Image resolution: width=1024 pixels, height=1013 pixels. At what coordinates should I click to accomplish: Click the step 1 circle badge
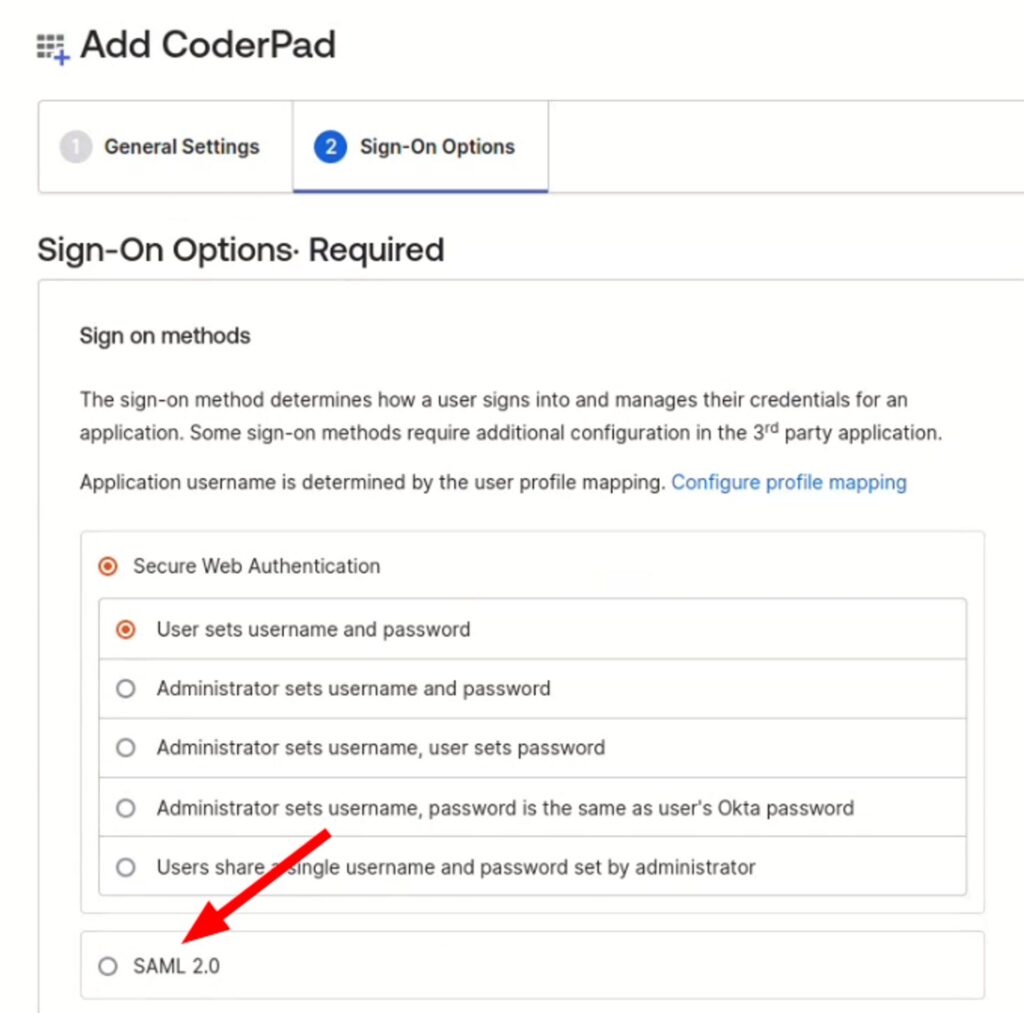tap(75, 146)
